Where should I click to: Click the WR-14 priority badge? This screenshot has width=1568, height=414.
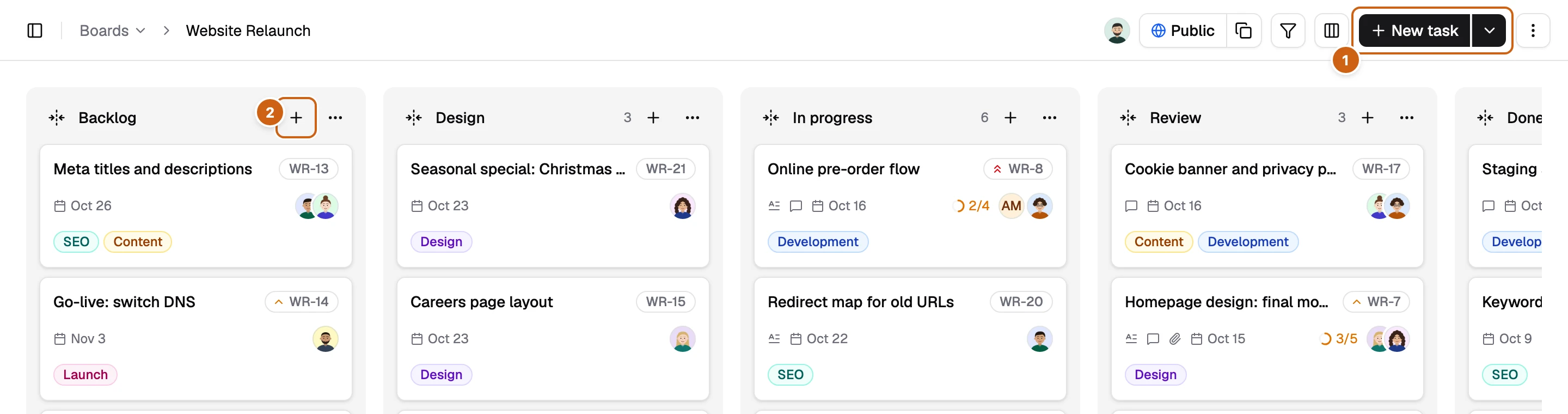pyautogui.click(x=301, y=301)
